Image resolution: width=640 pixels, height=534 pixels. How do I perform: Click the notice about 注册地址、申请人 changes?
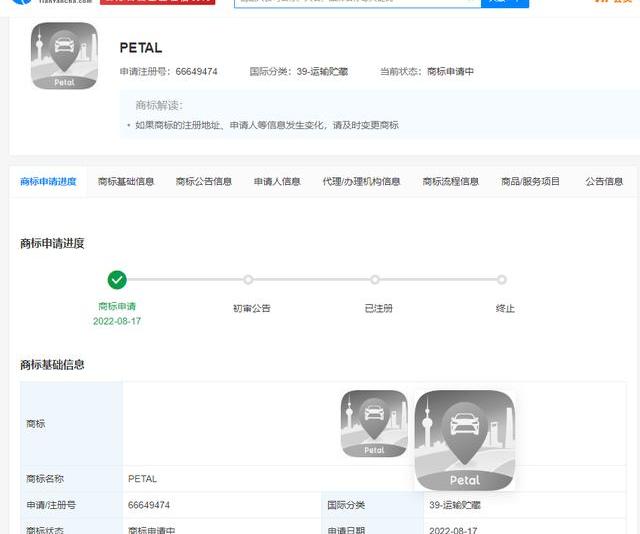(267, 125)
